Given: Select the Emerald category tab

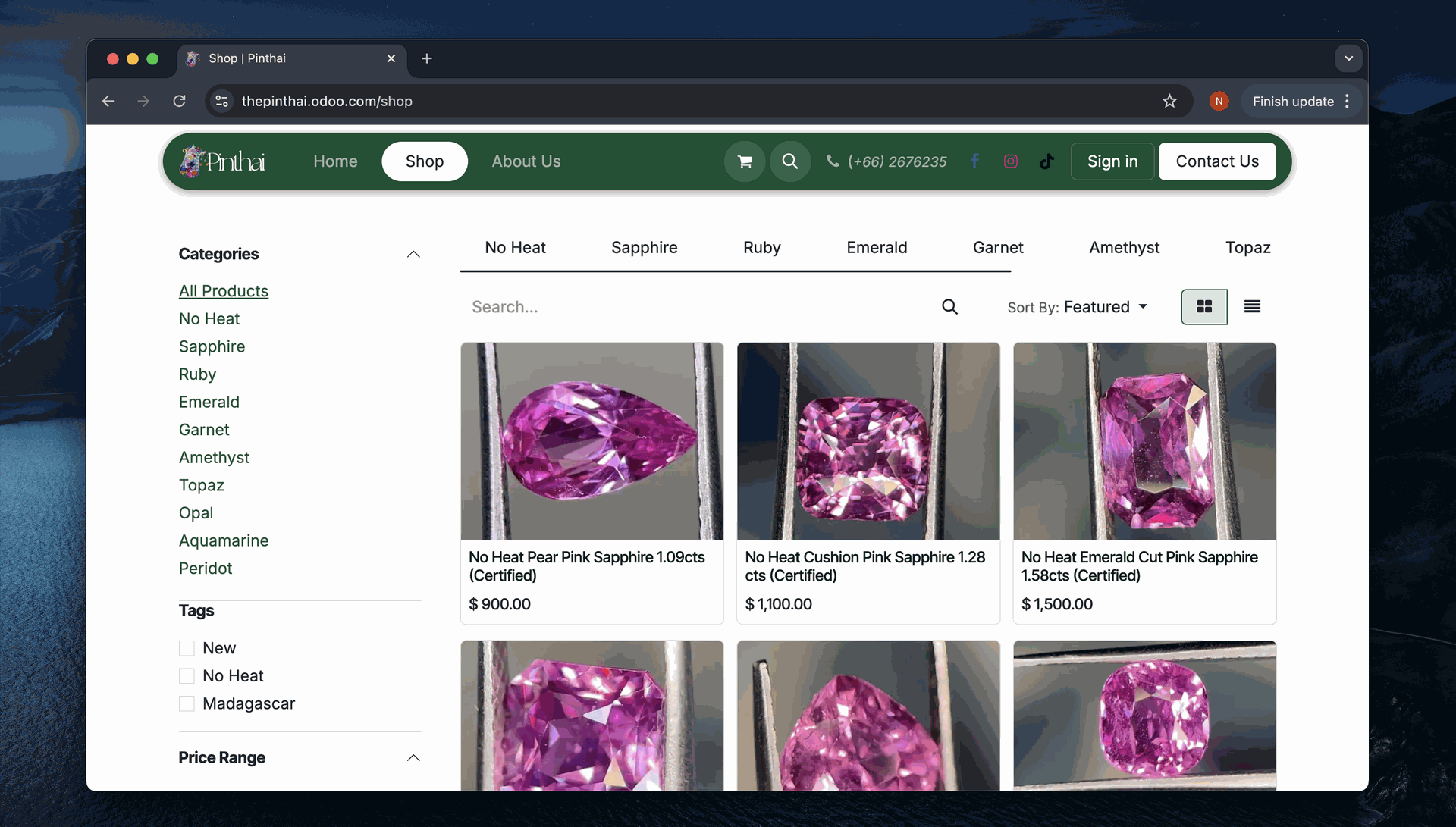Looking at the screenshot, I should click(x=877, y=248).
